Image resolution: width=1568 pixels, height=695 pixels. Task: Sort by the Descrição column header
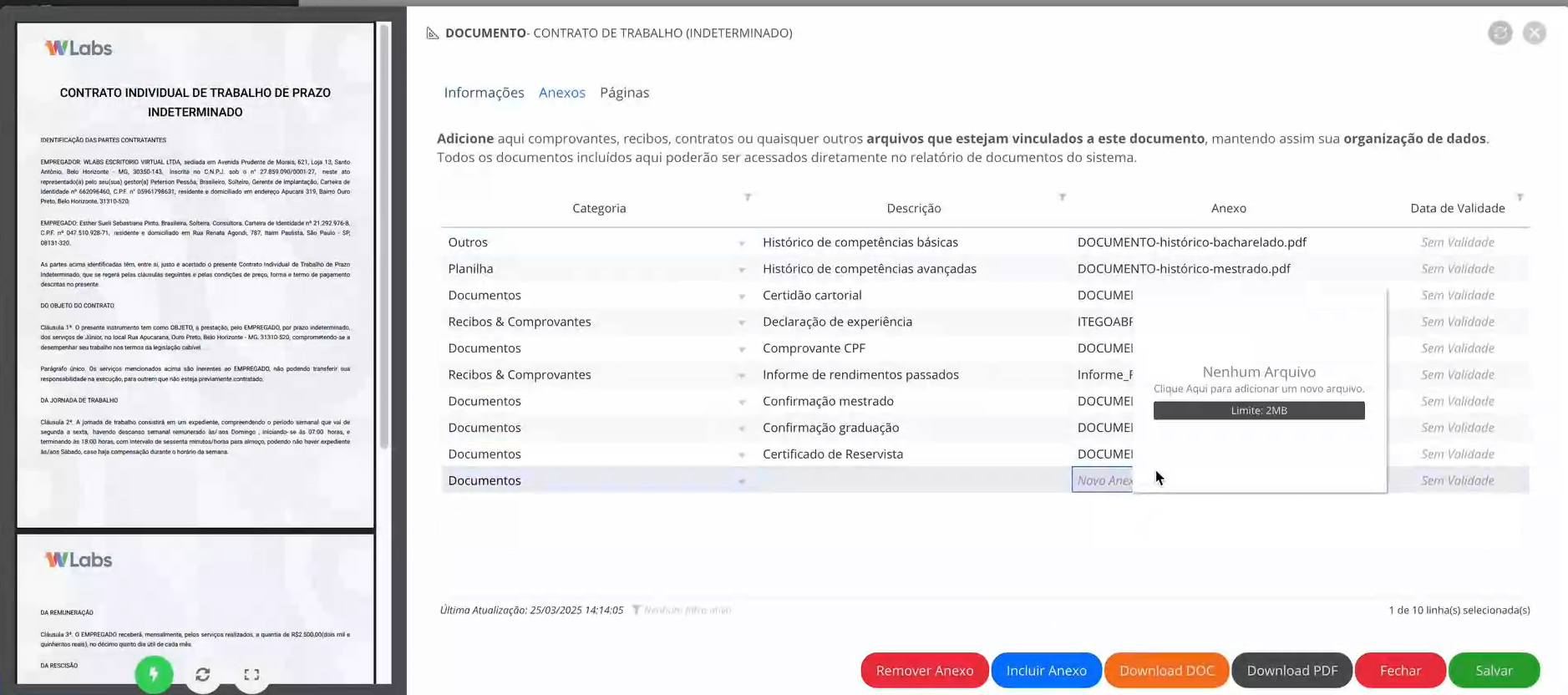914,208
